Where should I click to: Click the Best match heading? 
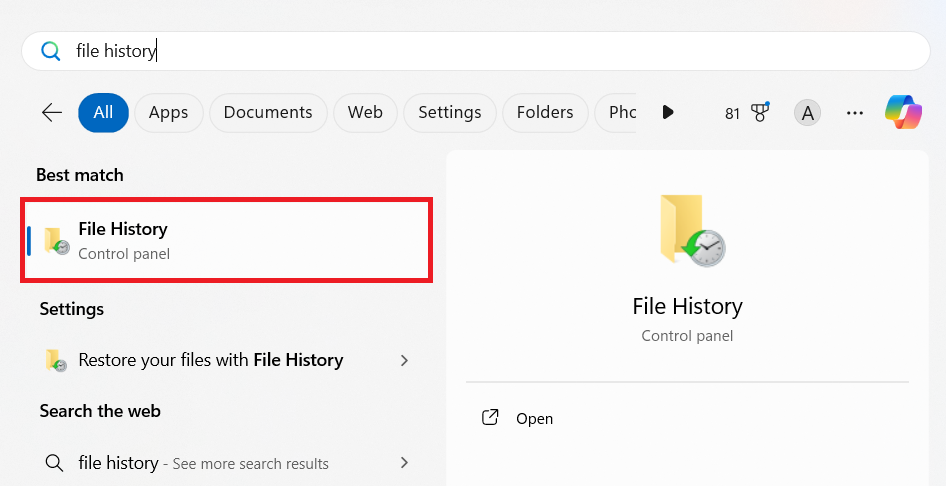(80, 175)
